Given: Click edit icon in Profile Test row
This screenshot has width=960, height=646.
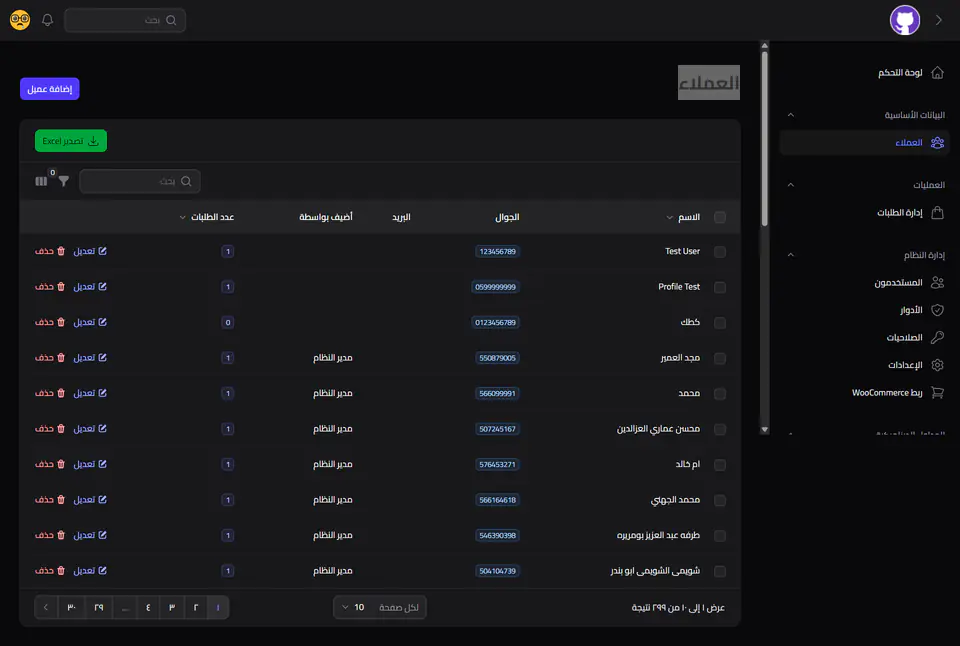Looking at the screenshot, I should tap(102, 287).
